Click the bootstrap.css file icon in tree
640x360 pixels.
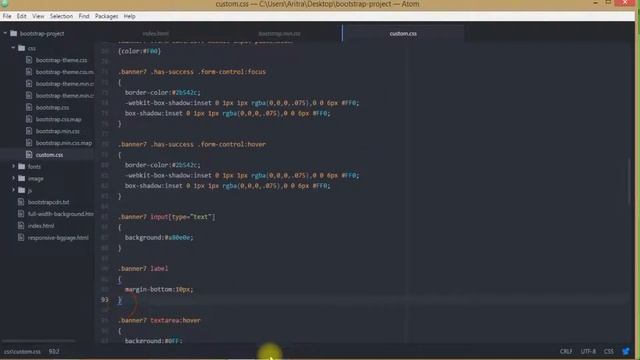(29, 107)
